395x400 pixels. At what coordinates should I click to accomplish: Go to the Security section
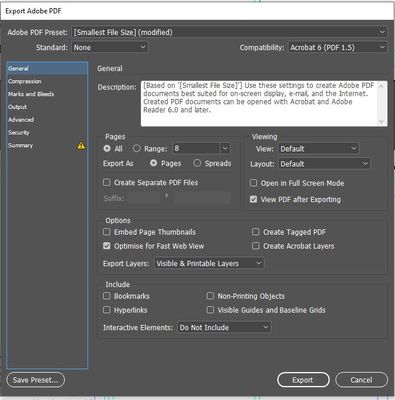pyautogui.click(x=19, y=133)
